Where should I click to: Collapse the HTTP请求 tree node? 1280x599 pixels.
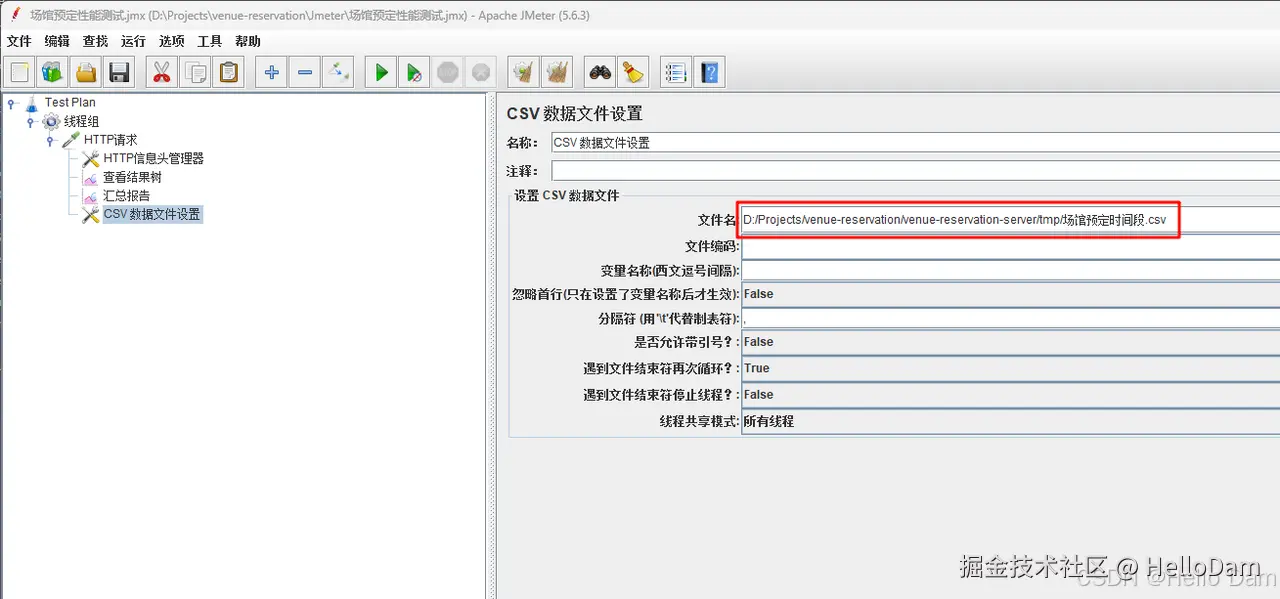50,140
